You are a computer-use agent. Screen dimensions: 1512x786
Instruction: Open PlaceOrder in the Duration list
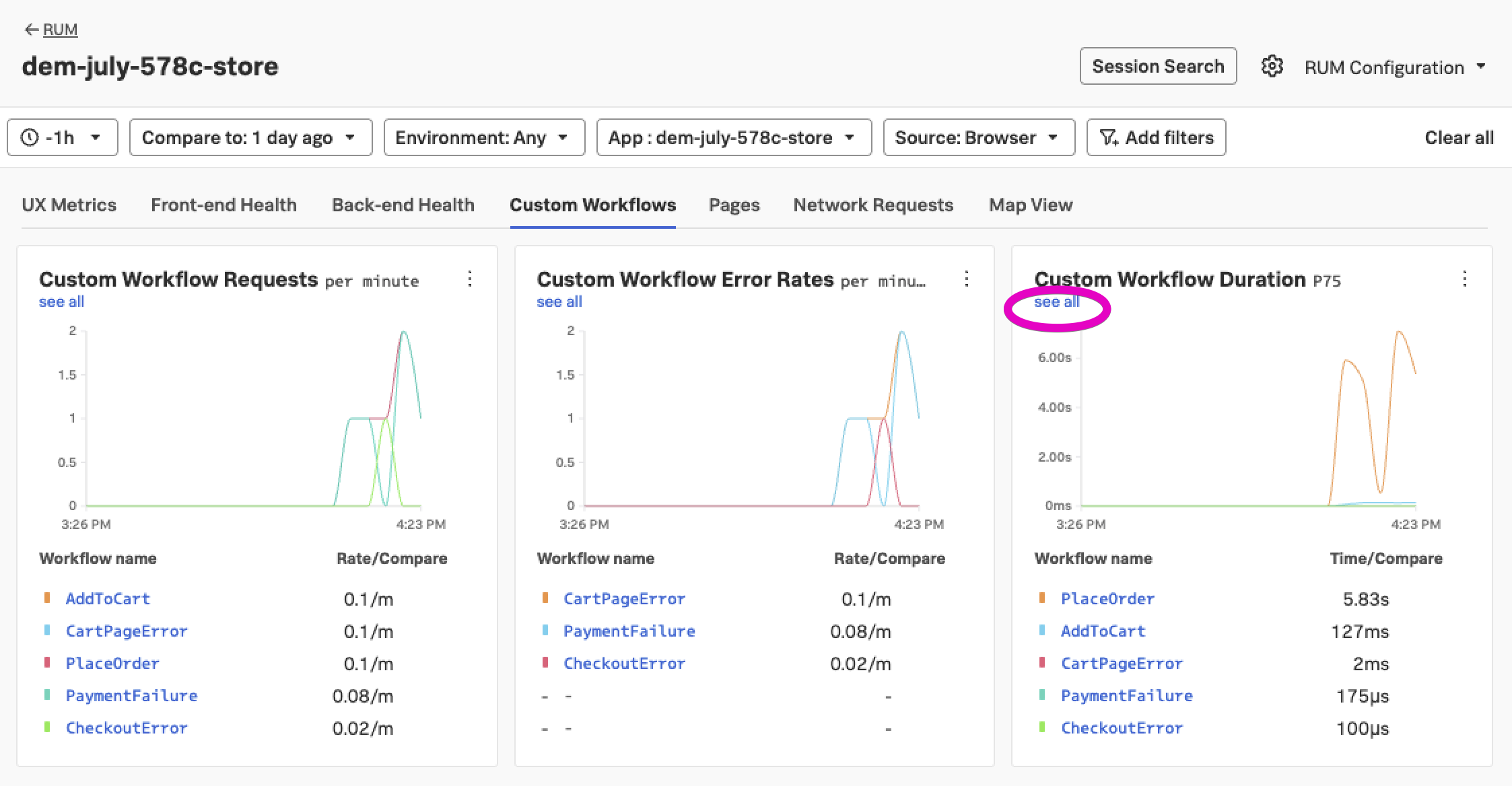1107,598
